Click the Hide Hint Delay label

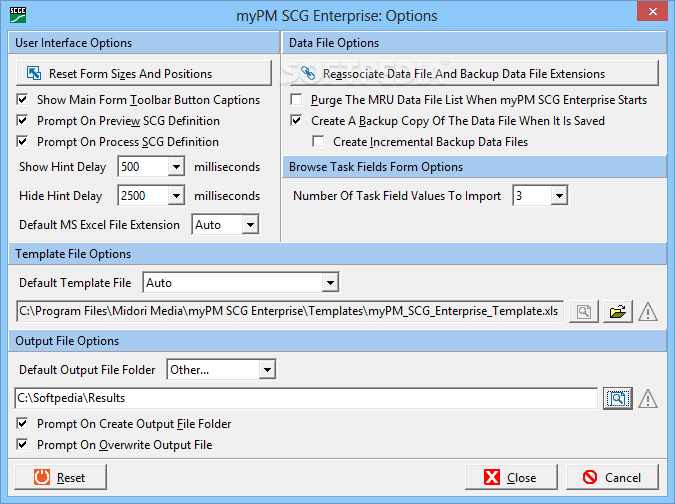(x=61, y=196)
